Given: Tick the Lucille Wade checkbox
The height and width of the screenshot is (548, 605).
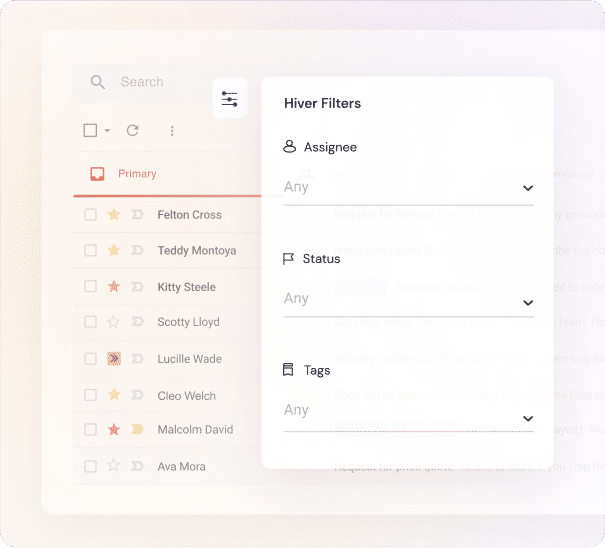Looking at the screenshot, I should point(90,359).
